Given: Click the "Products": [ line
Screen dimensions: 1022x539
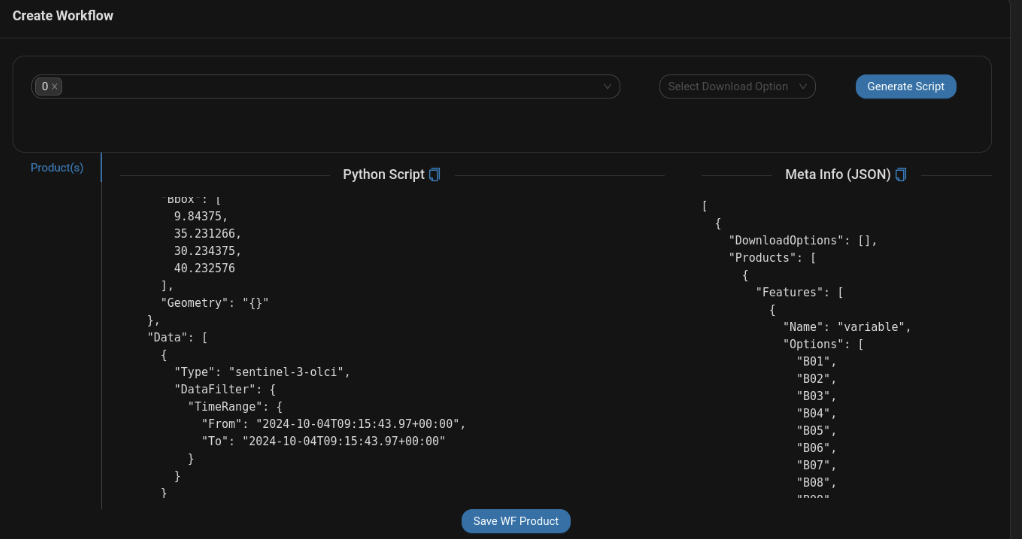Looking at the screenshot, I should 772,258.
